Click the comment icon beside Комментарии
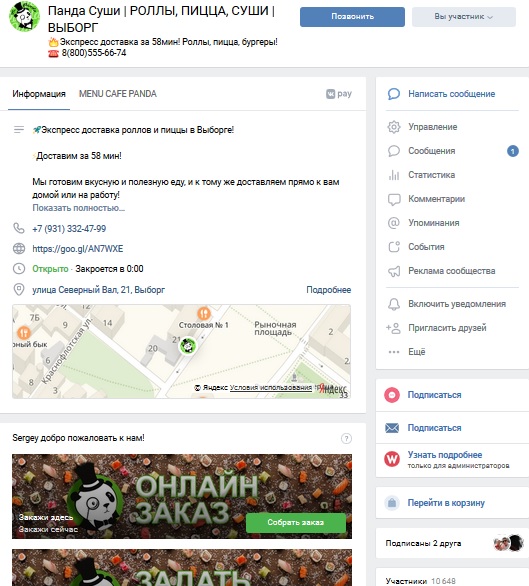The height and width of the screenshot is (586, 529). pyautogui.click(x=394, y=199)
